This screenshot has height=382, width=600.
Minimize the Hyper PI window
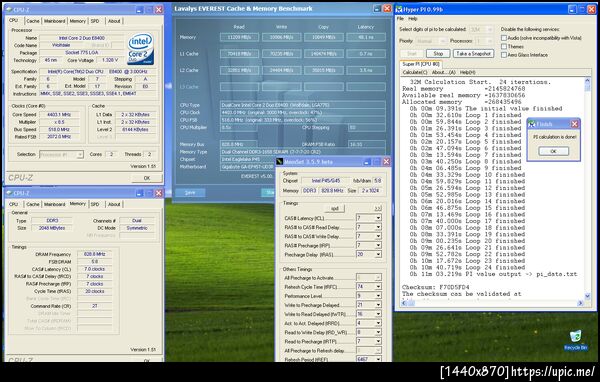(572, 9)
